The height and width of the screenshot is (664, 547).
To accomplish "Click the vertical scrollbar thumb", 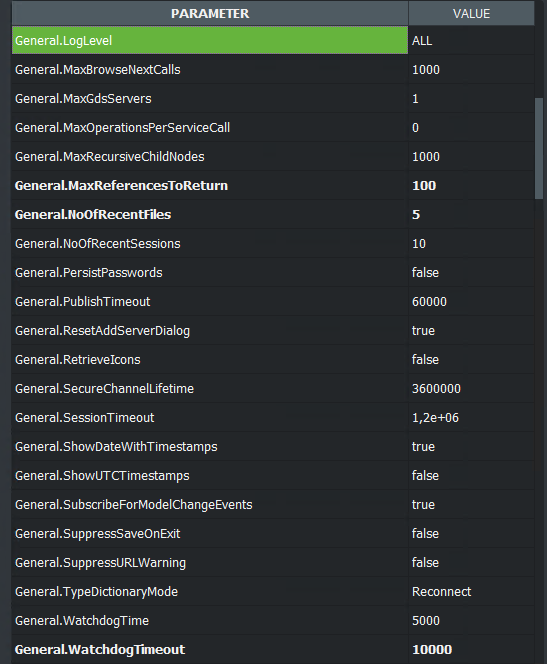I will click(539, 148).
